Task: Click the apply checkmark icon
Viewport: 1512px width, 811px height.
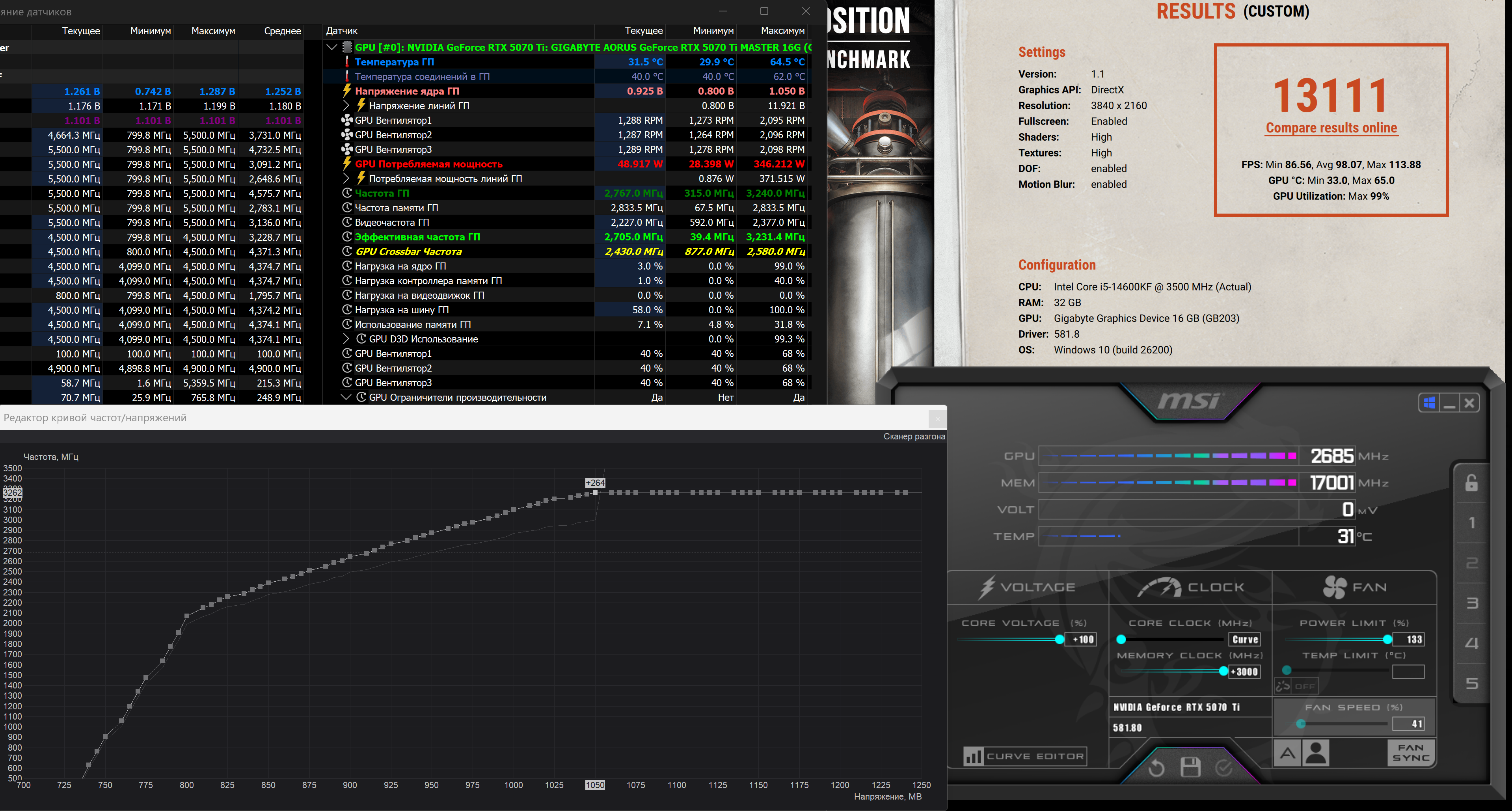Action: 1224,768
